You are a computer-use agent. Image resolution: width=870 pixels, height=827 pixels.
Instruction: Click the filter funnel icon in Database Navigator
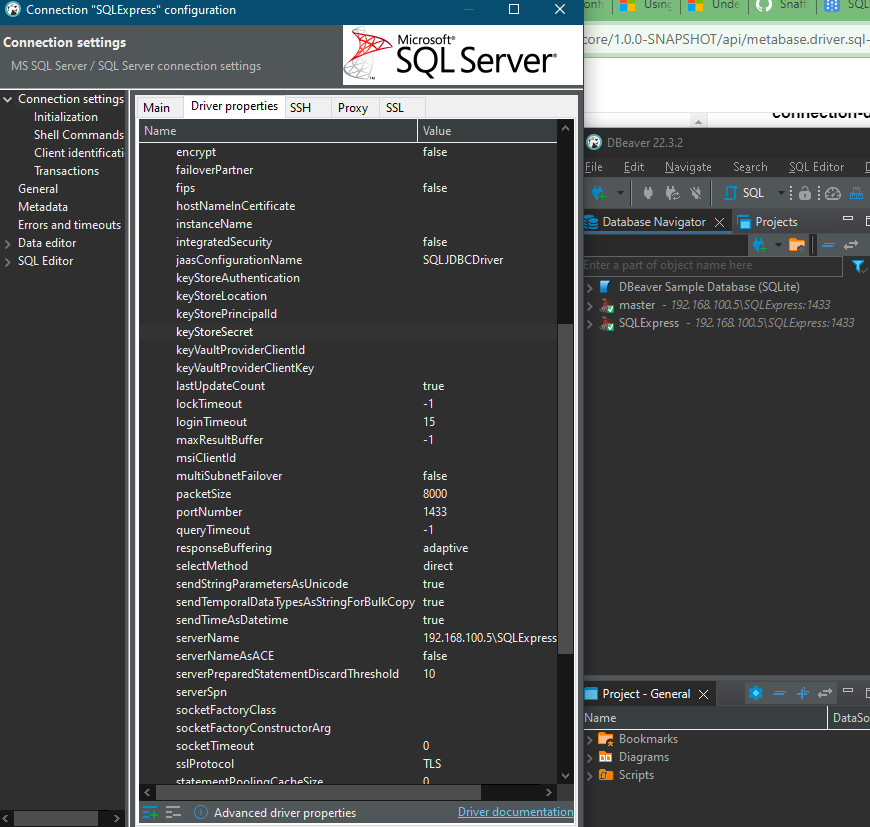pos(859,266)
